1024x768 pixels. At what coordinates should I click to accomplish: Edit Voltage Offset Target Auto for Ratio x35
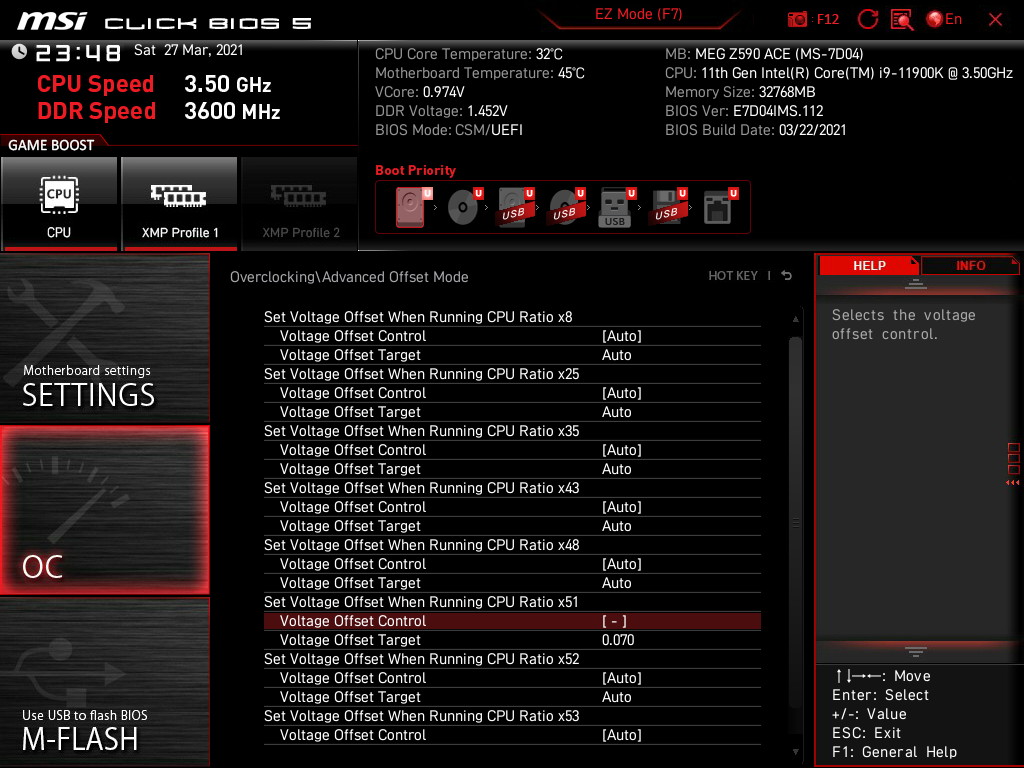point(512,469)
